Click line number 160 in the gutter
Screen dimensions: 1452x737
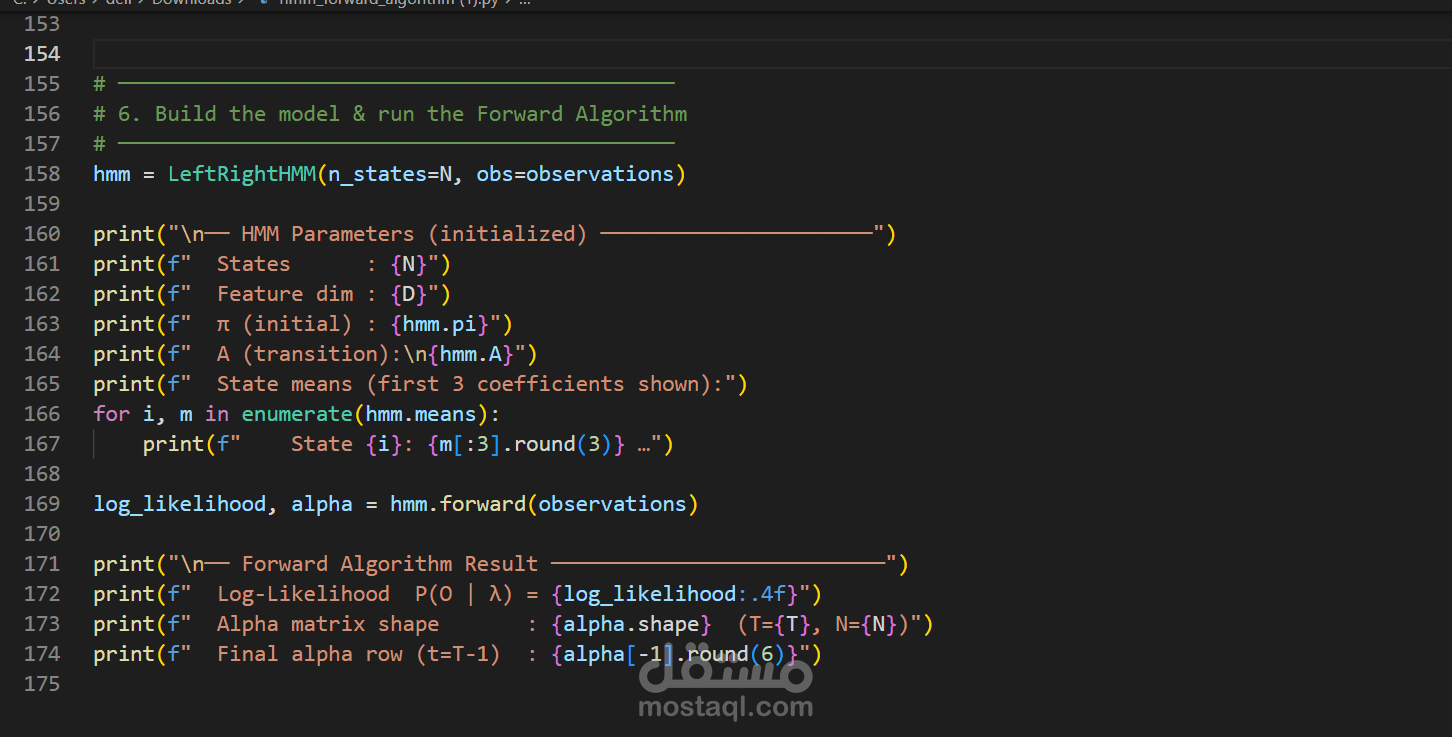(x=42, y=234)
